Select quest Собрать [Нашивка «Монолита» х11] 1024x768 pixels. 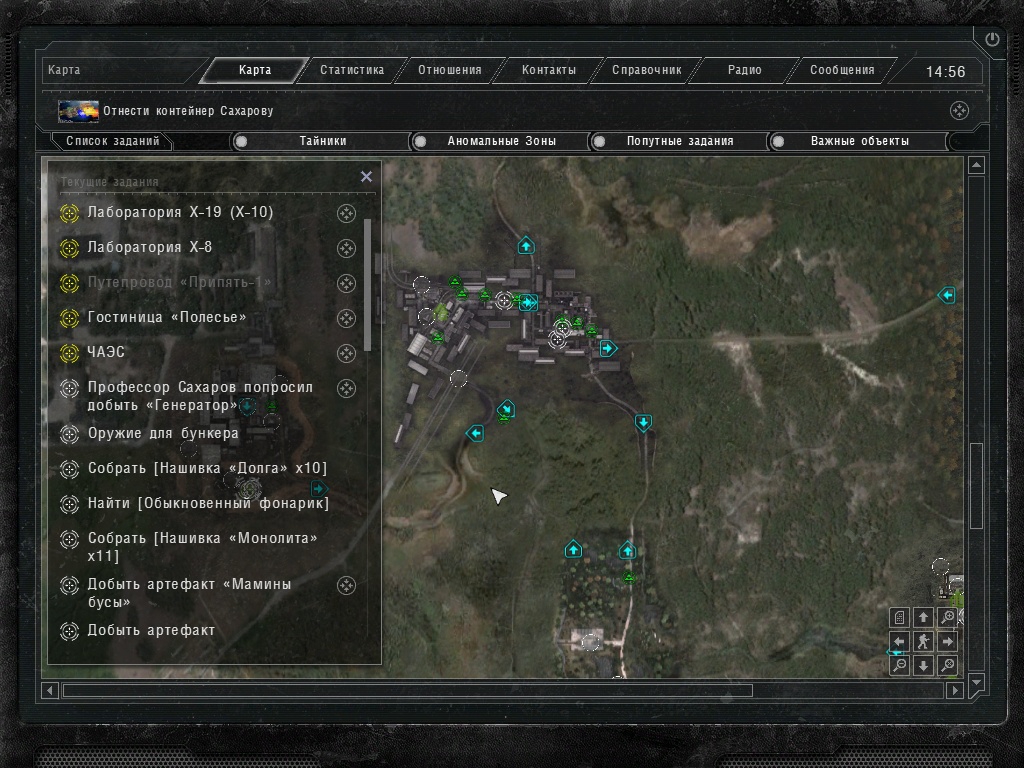click(x=202, y=547)
